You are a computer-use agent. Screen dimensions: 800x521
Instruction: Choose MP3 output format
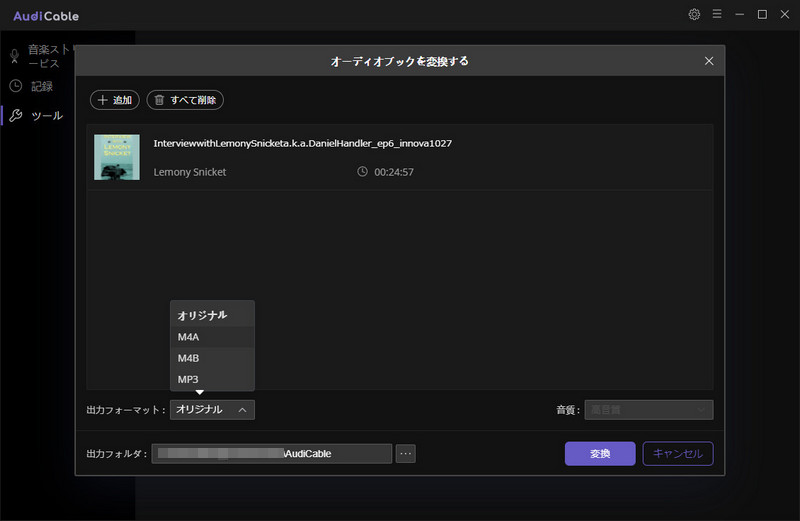[x=212, y=379]
